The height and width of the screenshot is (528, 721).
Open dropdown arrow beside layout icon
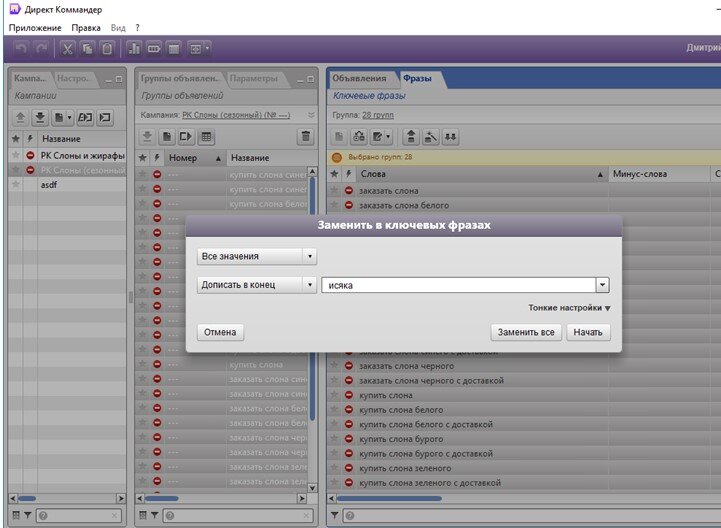[207, 48]
